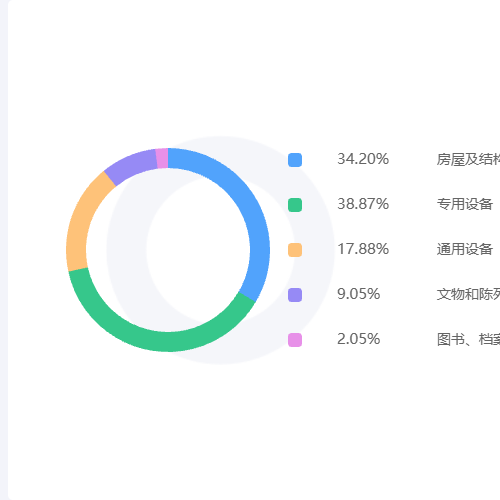Select the green donut chart segment
Viewport: 500px width, 500px height.
click(147, 339)
